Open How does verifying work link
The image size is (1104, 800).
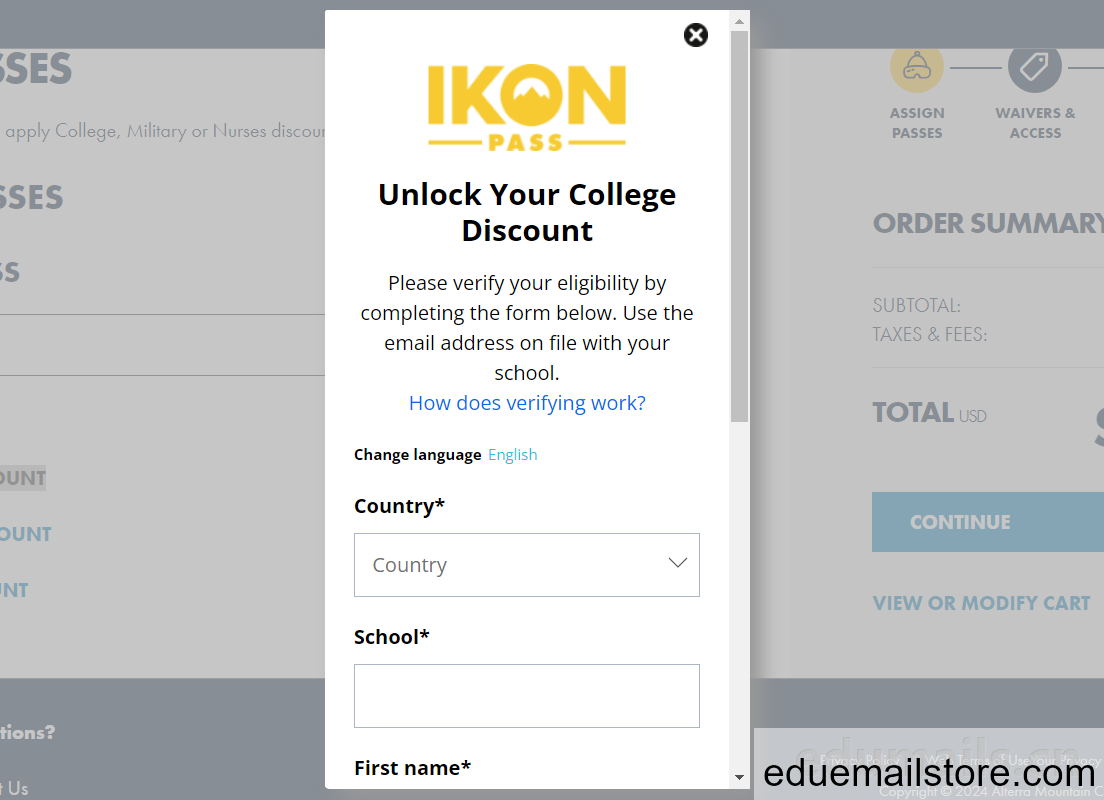coord(527,403)
